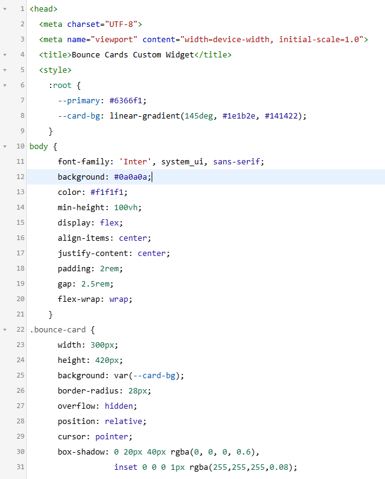
Task: Collapse the body rule fold arrow on line 10
Action: point(5,146)
